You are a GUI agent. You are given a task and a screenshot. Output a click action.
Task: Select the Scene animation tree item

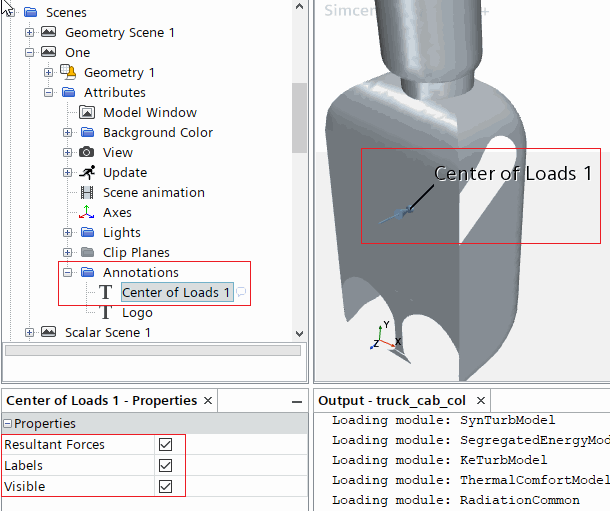[x=154, y=192]
